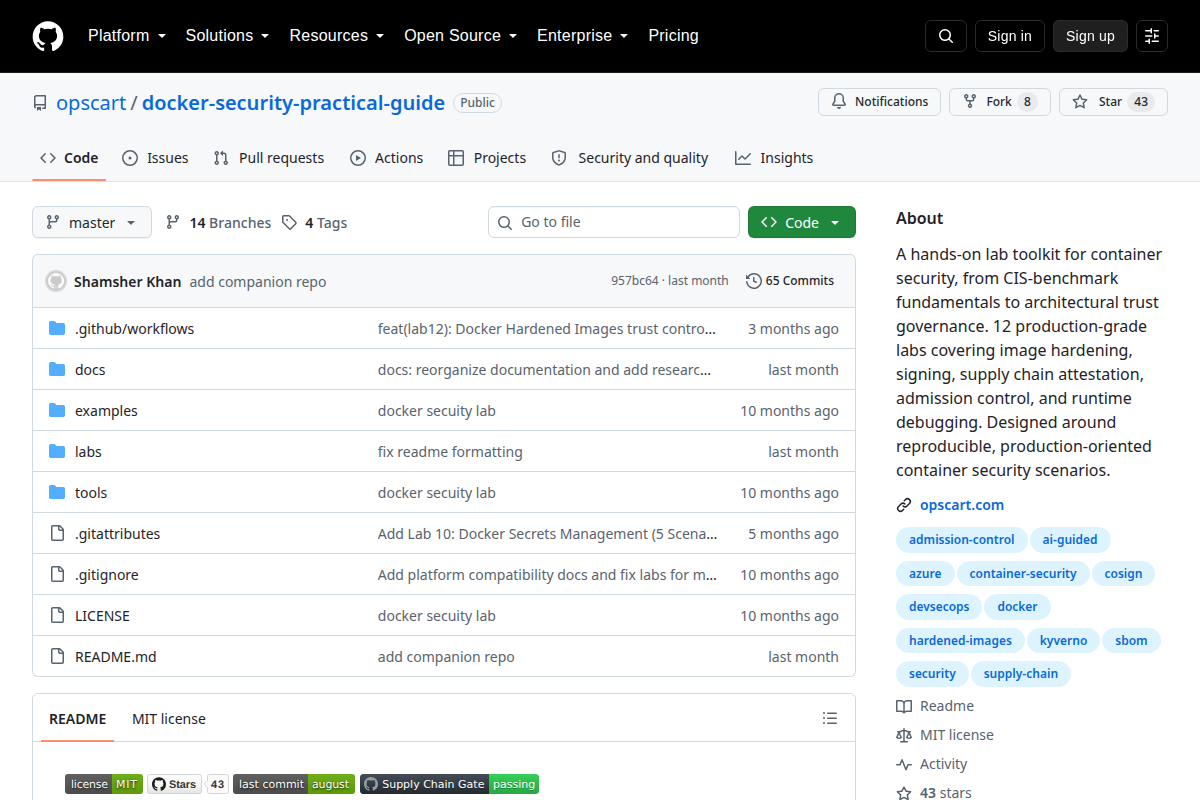Click the book icon beside Readme
Image resolution: width=1200 pixels, height=800 pixels.
pyautogui.click(x=904, y=706)
